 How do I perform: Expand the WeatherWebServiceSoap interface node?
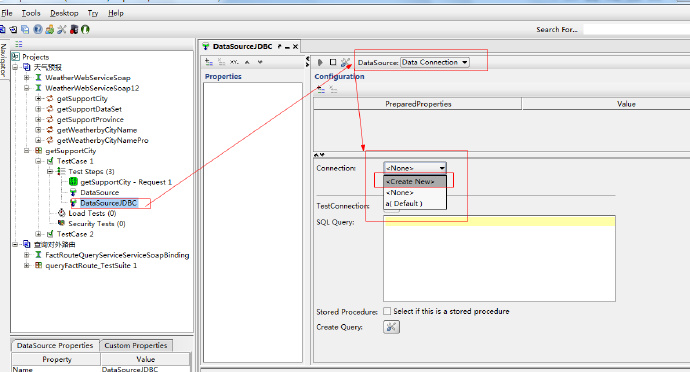tap(27, 77)
